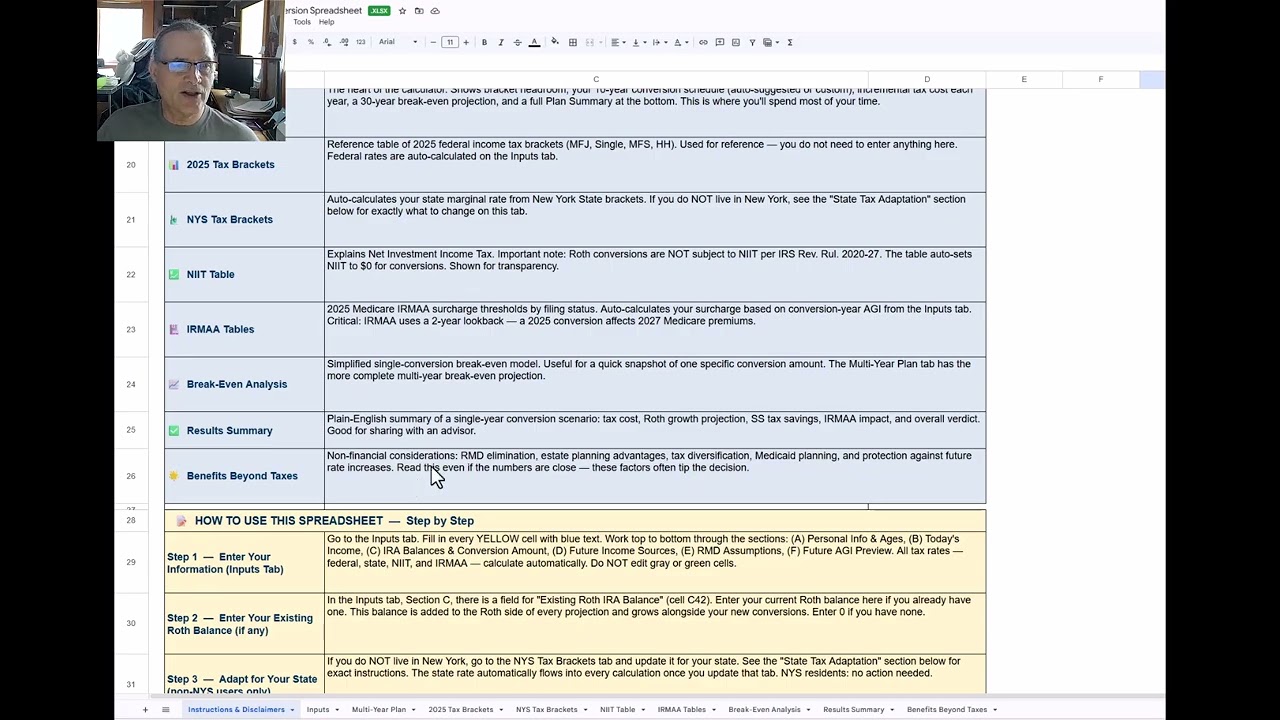The height and width of the screenshot is (720, 1280).
Task: Click the move-to-folder icon by the title
Action: (x=419, y=11)
